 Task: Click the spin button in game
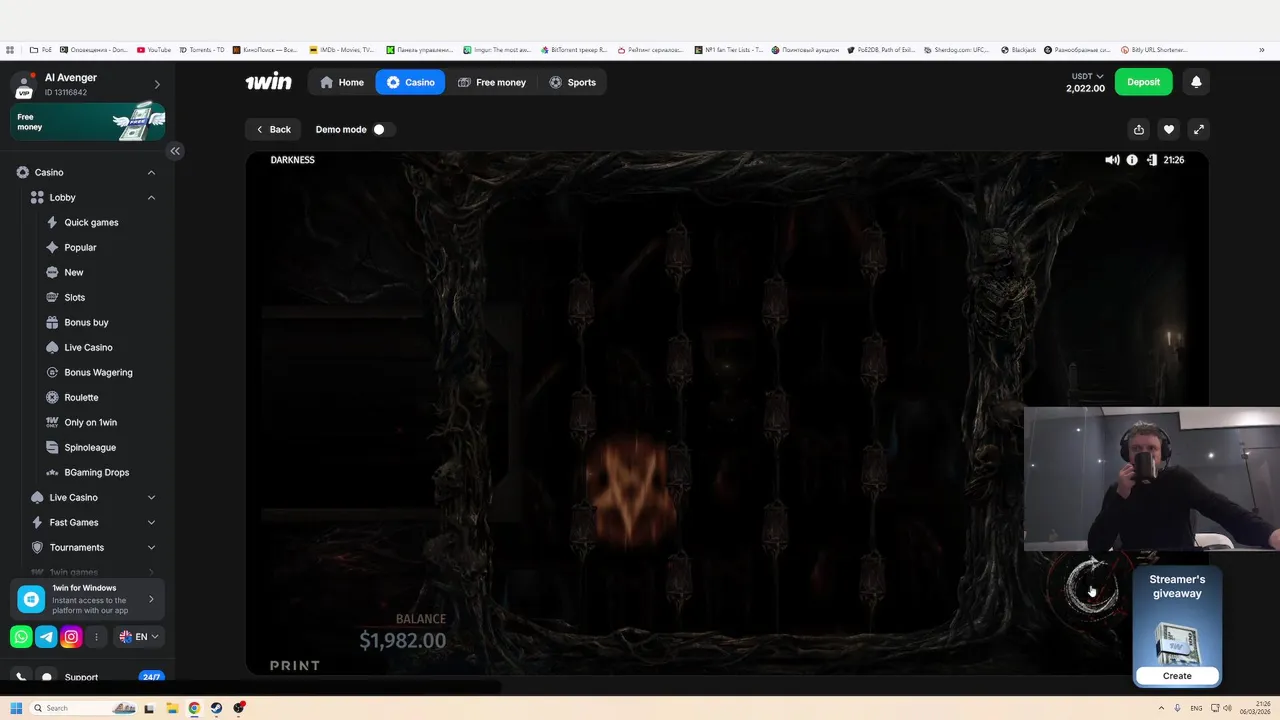(x=1090, y=588)
